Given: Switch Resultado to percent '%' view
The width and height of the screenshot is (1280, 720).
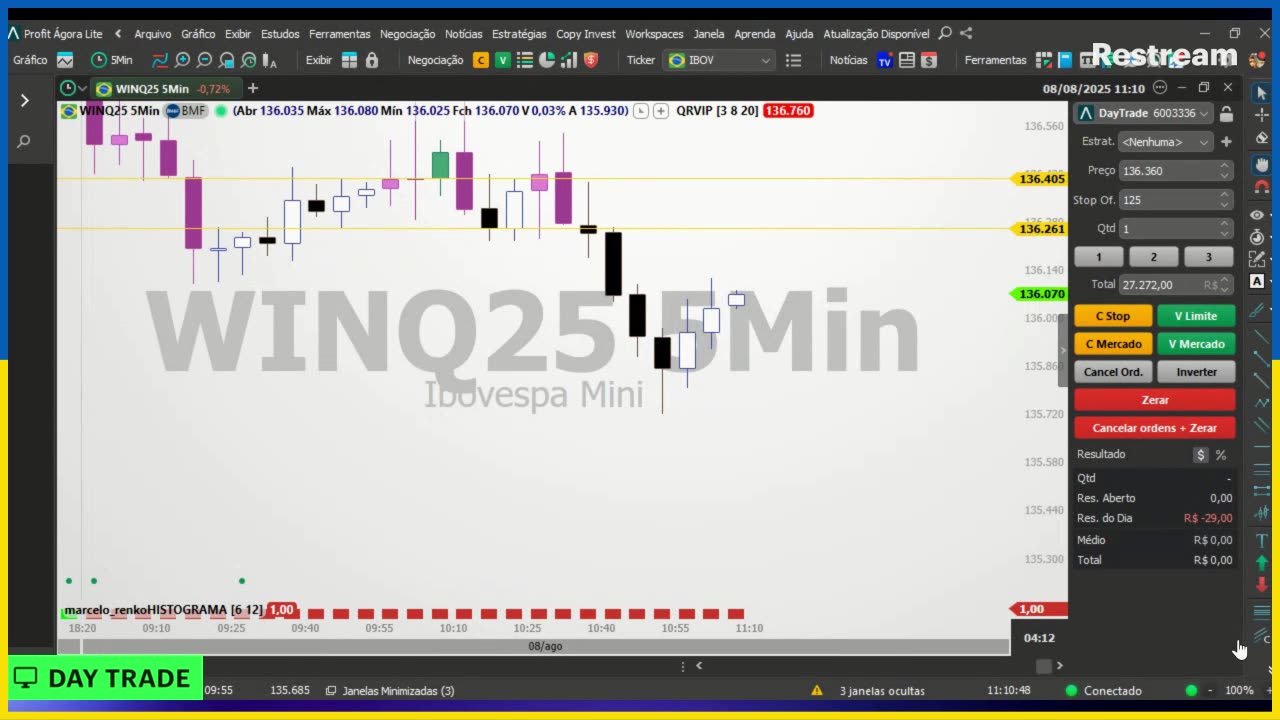Looking at the screenshot, I should 1221,455.
